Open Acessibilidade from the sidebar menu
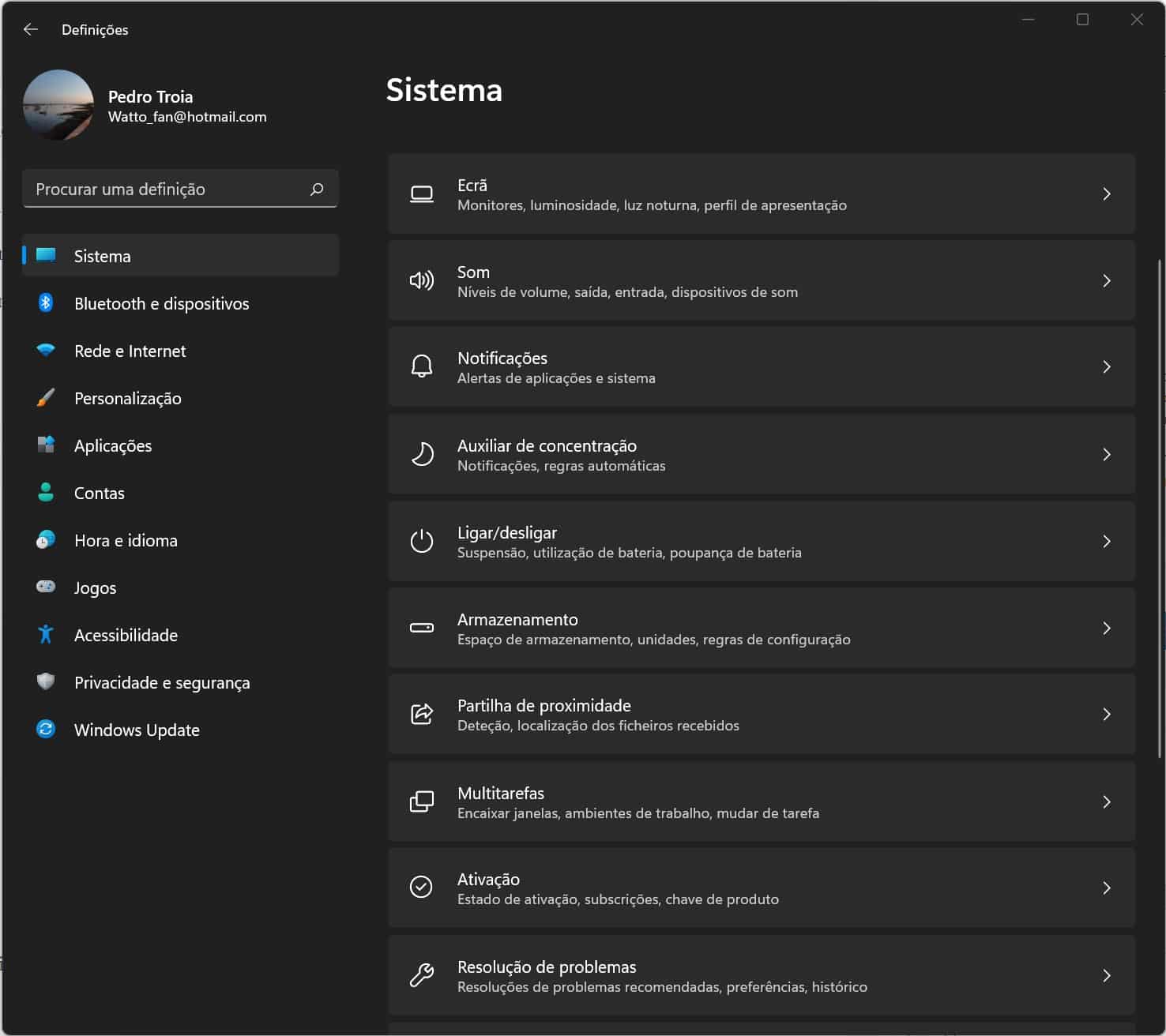The height and width of the screenshot is (1036, 1166). [x=126, y=635]
